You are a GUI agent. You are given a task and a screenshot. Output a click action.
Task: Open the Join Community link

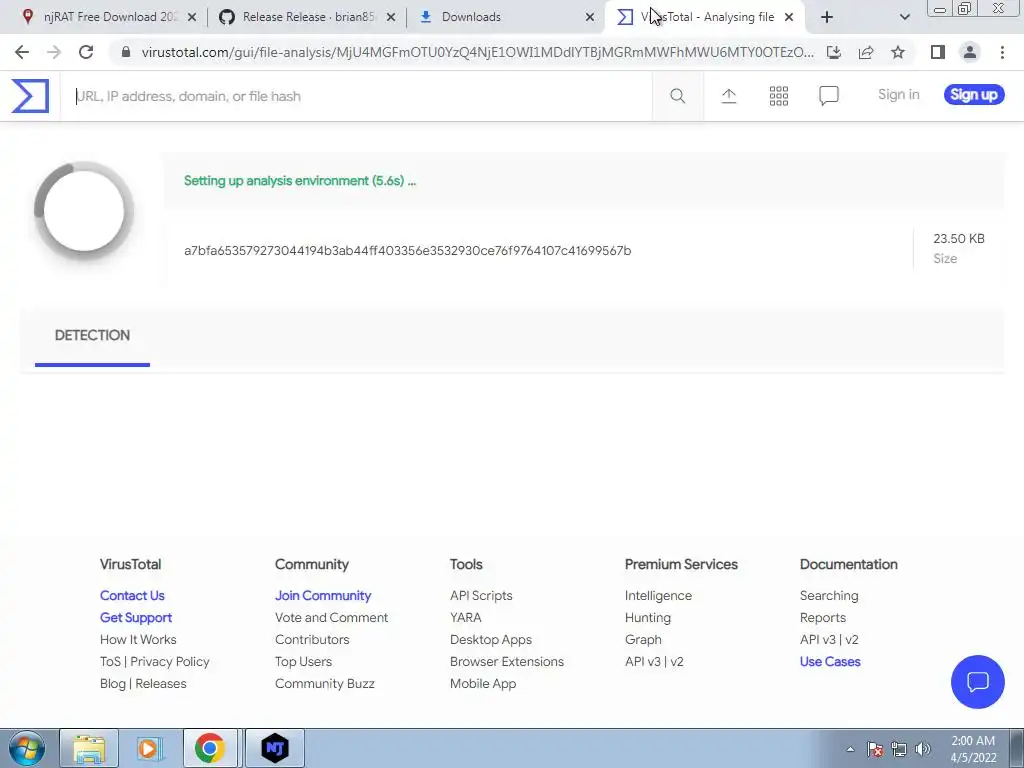(323, 596)
